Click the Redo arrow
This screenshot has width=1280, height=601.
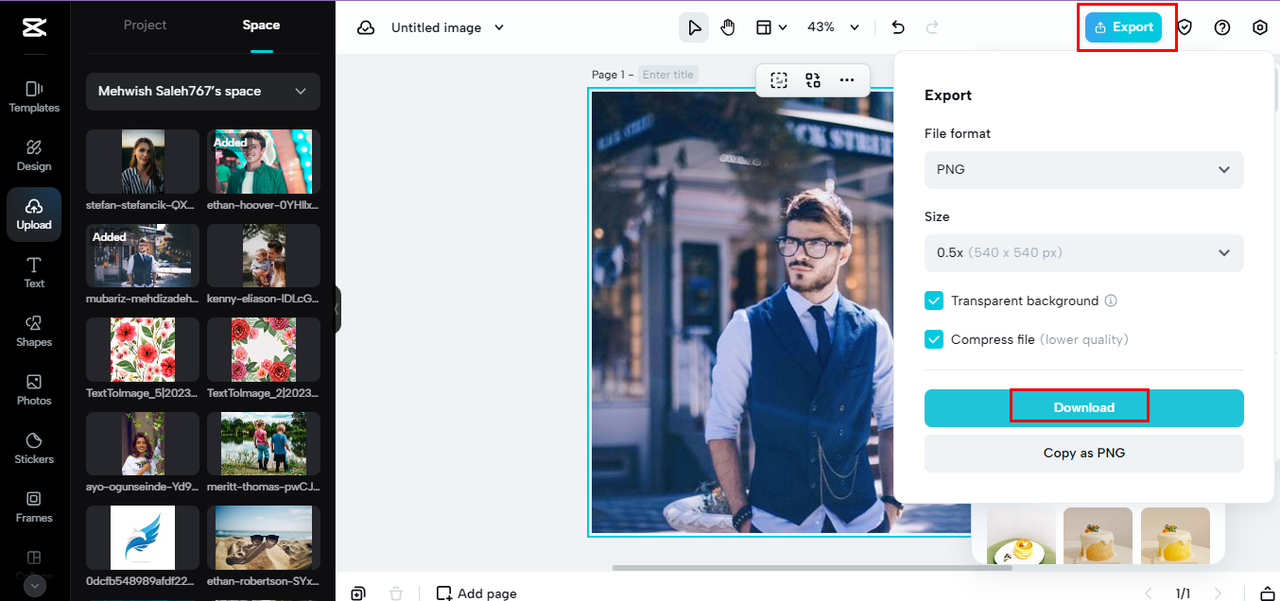(x=932, y=27)
